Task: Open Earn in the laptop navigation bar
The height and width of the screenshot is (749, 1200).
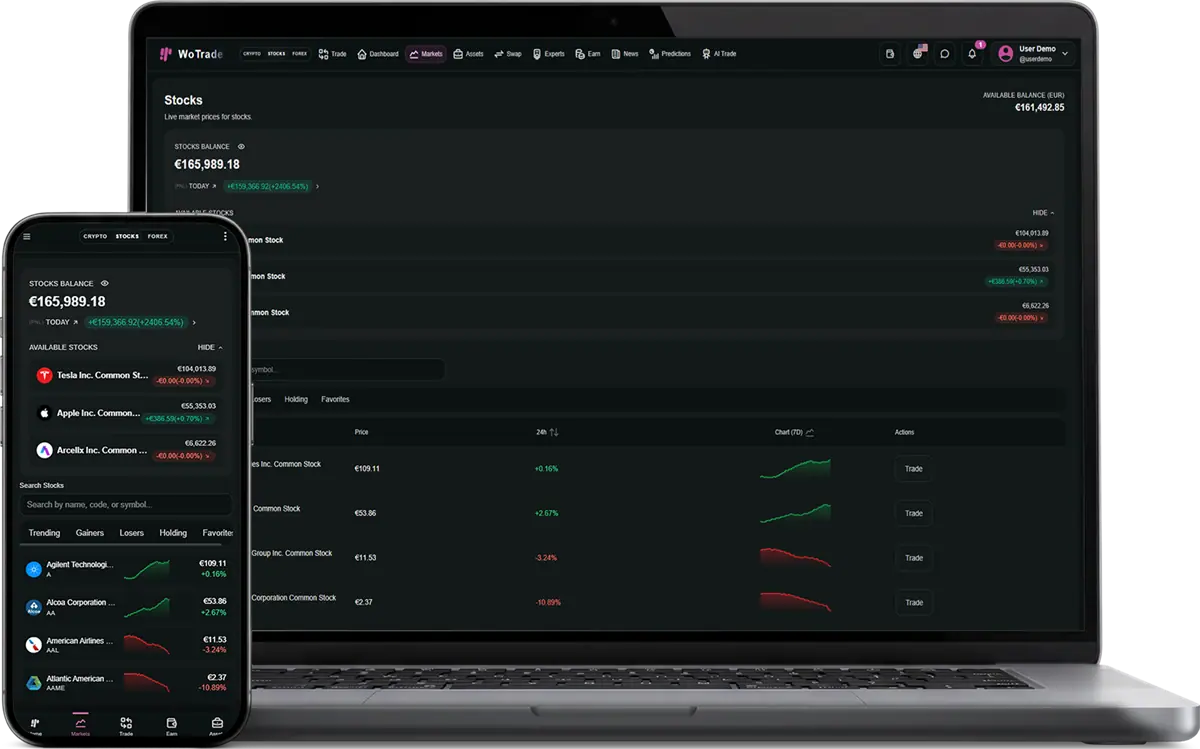Action: click(x=588, y=54)
